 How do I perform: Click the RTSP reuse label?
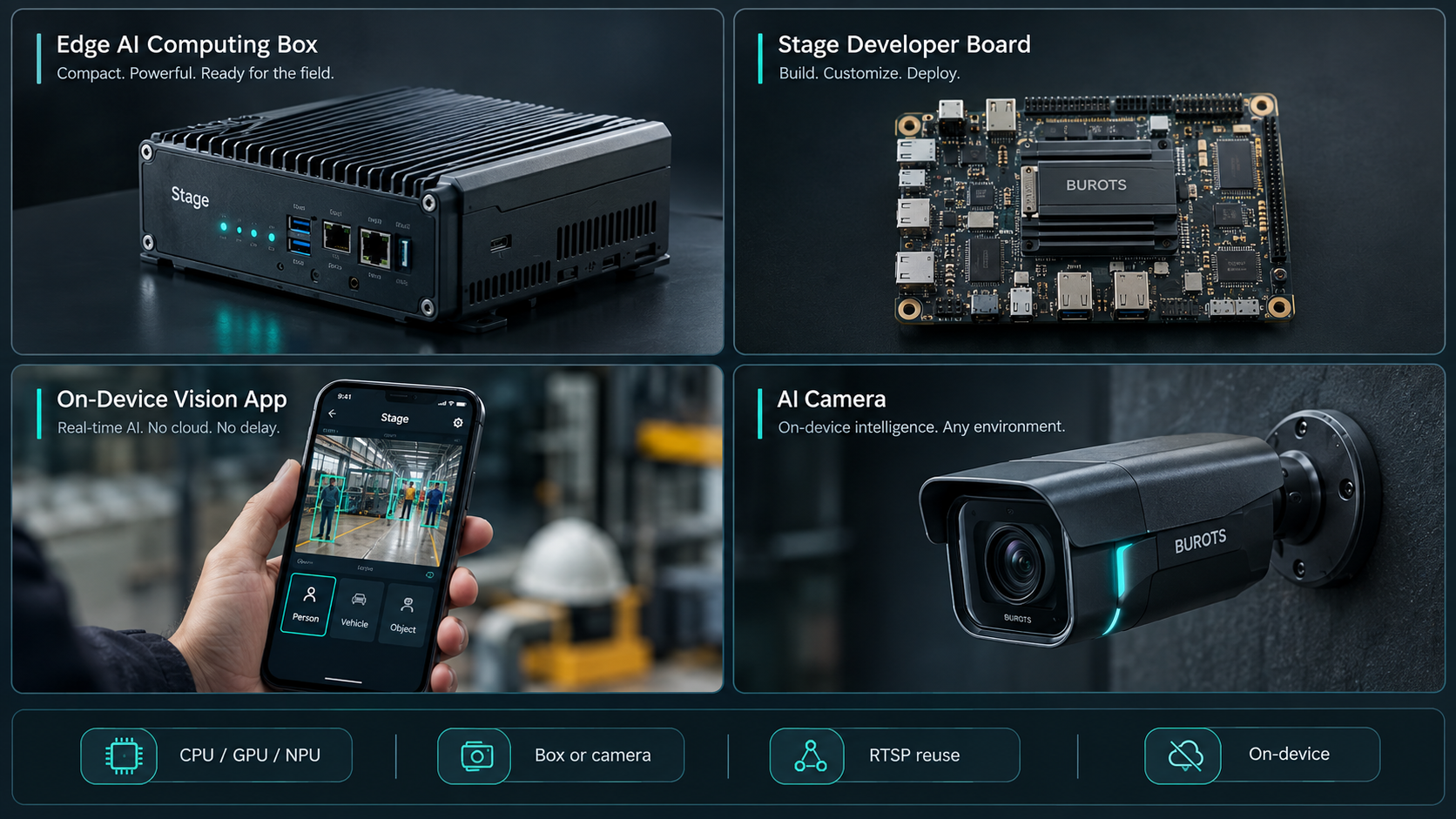tap(914, 755)
